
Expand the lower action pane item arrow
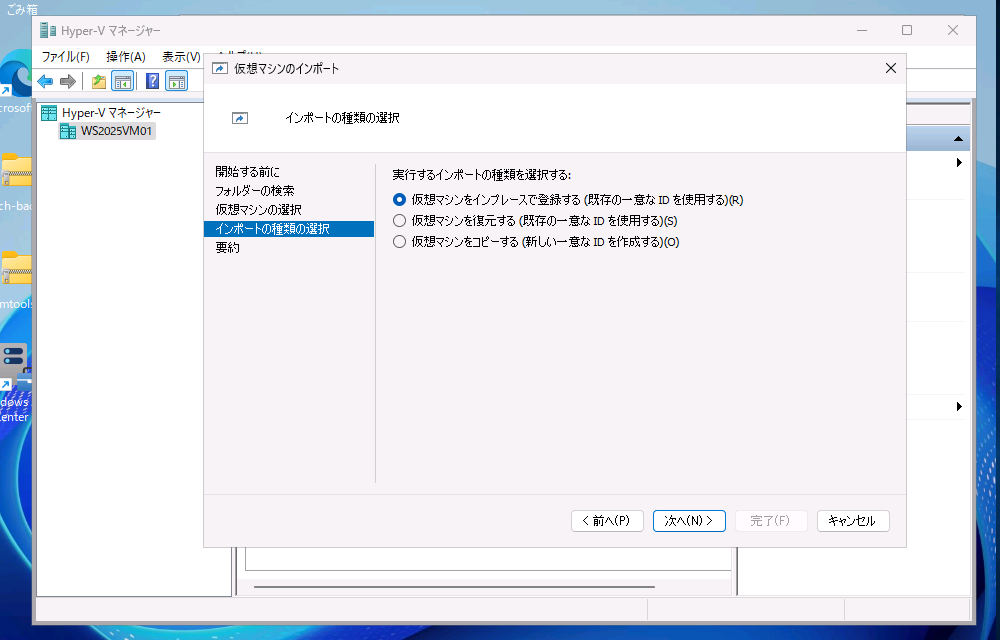coord(959,407)
